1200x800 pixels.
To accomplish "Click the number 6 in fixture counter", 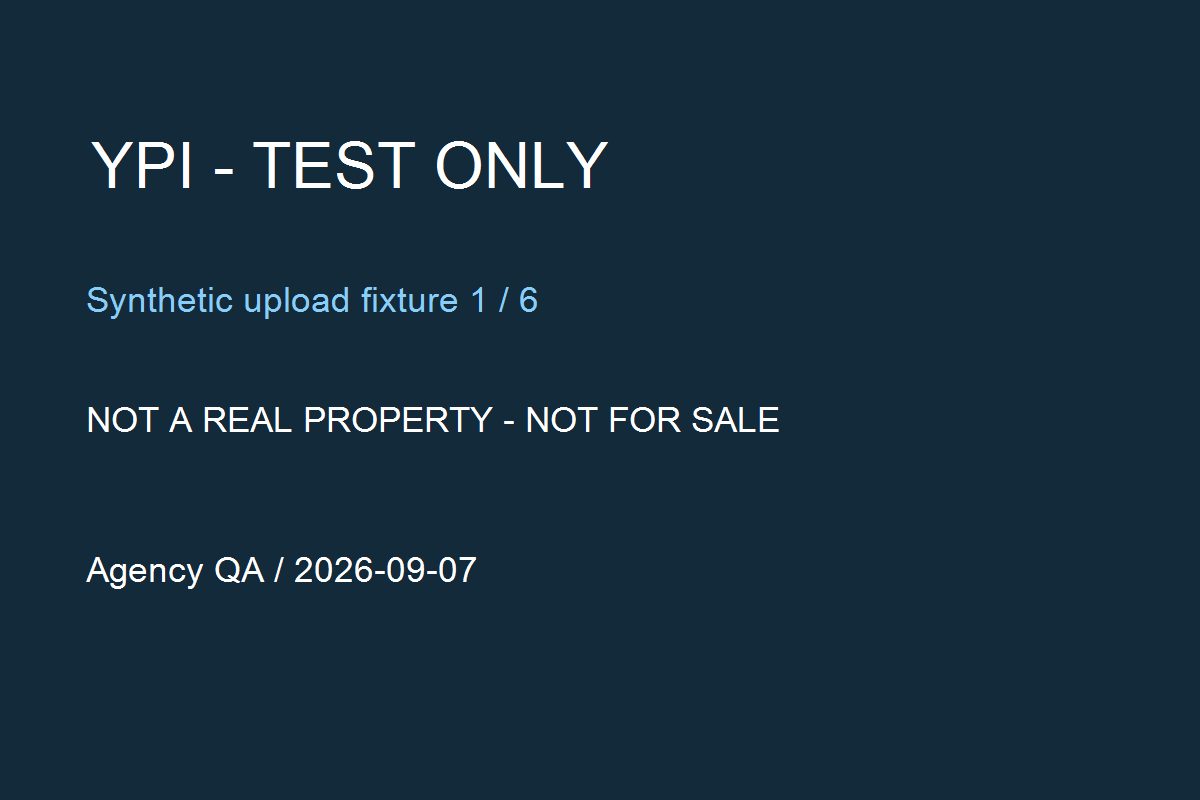I will (x=528, y=300).
